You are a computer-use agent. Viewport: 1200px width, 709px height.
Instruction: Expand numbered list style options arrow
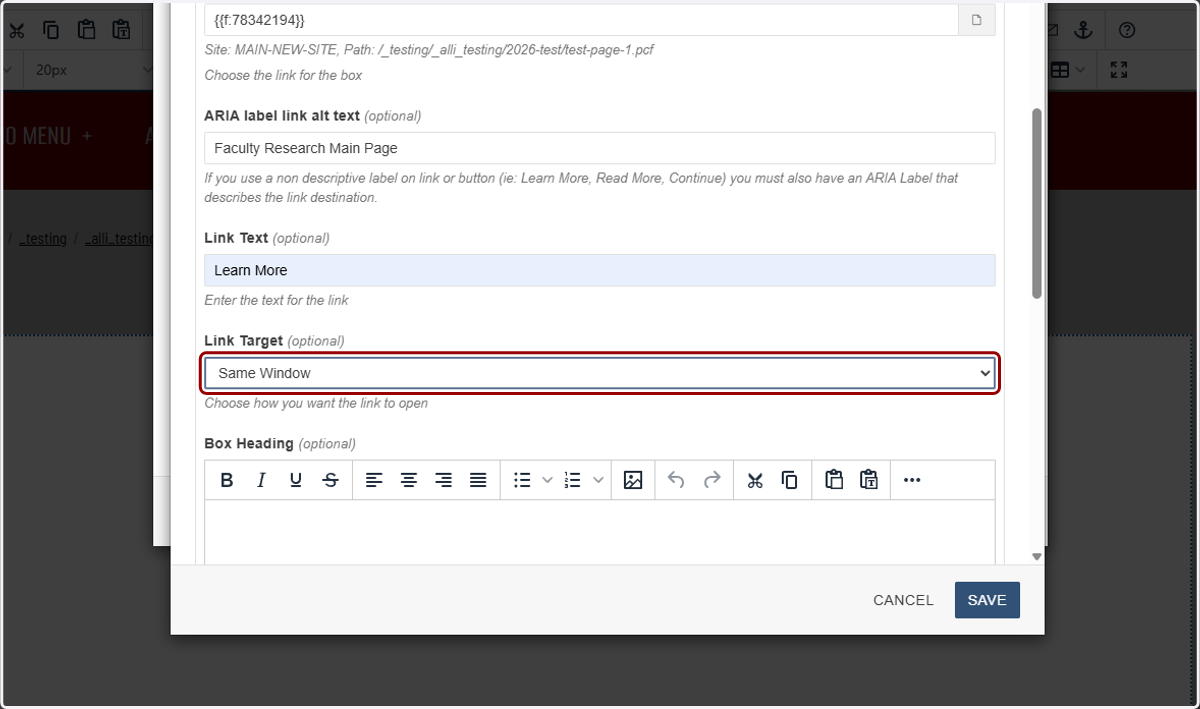coord(598,480)
